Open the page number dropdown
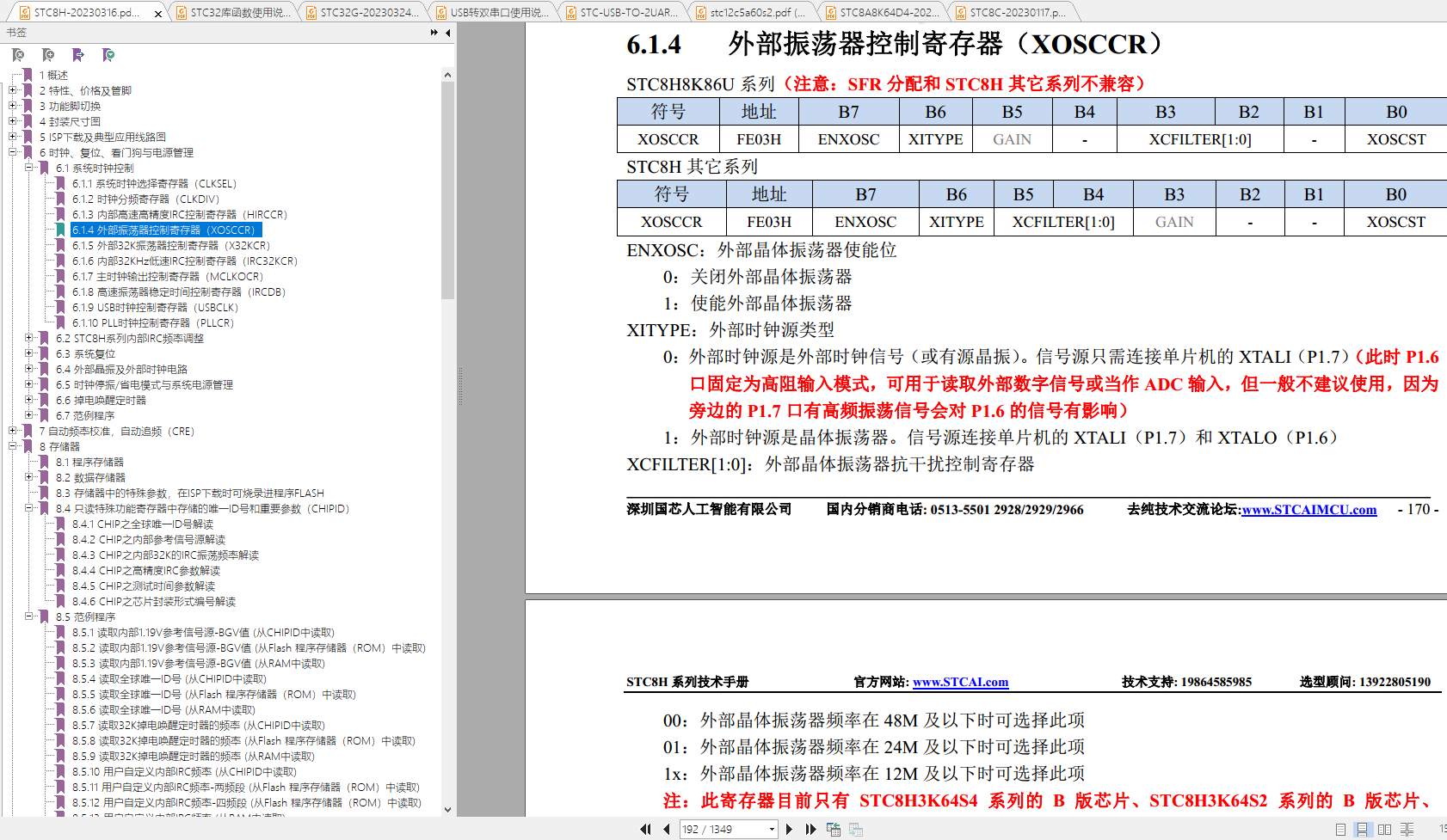Screen dimensions: 1447x840 tap(772, 829)
